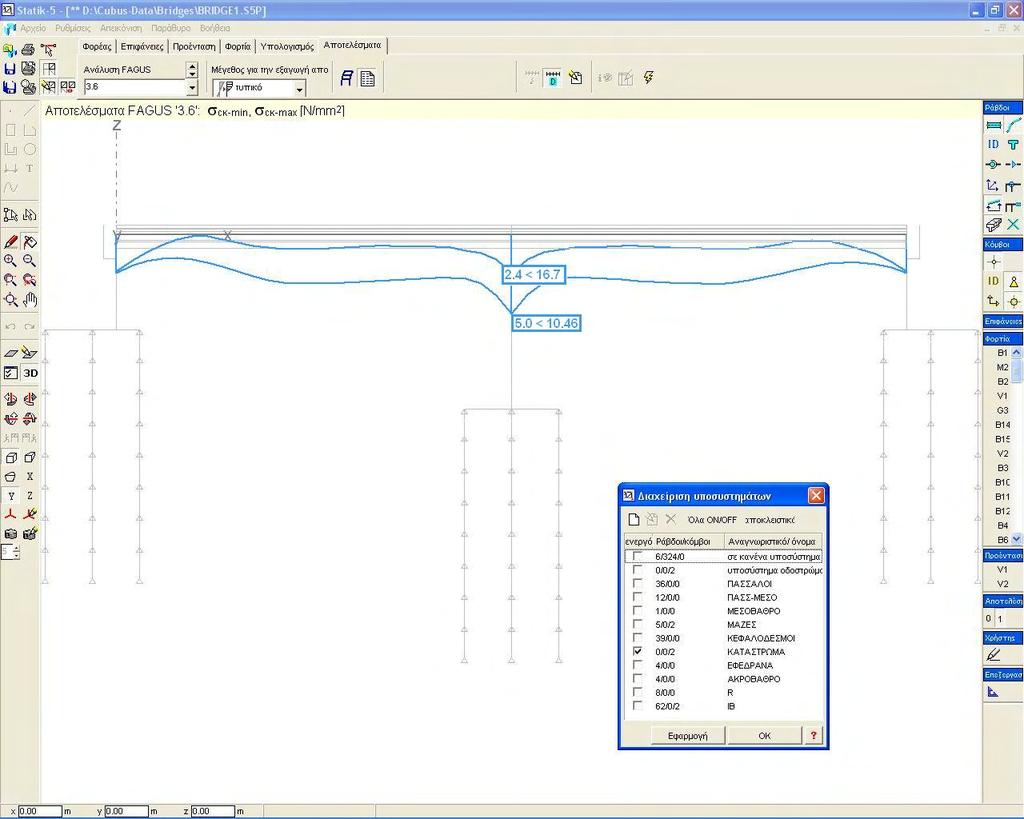
Task: Click the camera snapshot icon
Action: tap(10, 534)
